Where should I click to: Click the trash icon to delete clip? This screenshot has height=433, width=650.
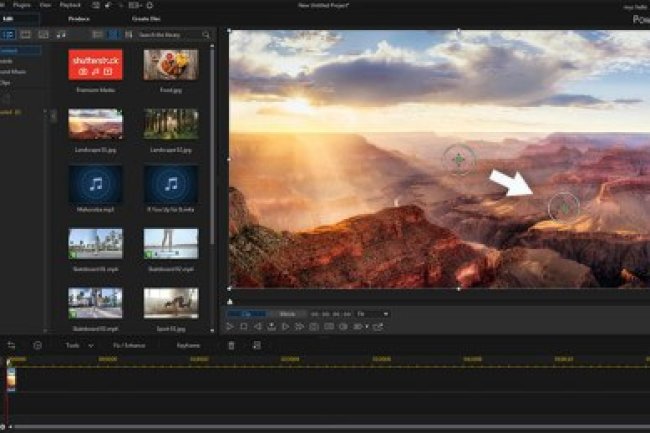232,345
